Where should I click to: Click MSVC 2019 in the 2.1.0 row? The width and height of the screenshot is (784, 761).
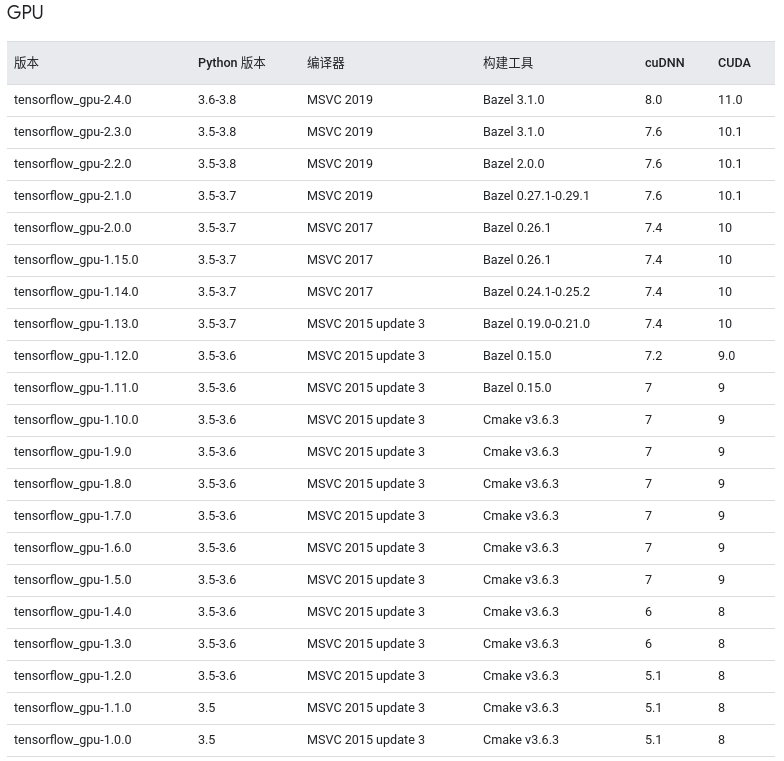[340, 196]
